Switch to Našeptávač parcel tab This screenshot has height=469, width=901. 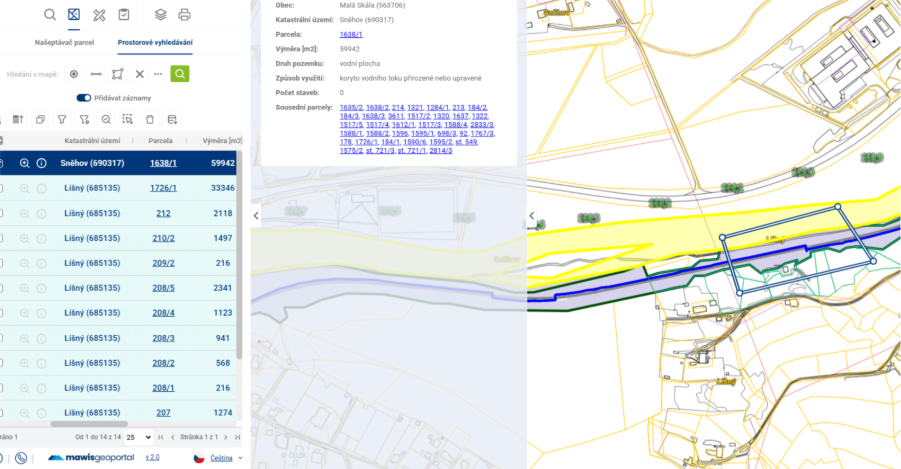tap(65, 43)
